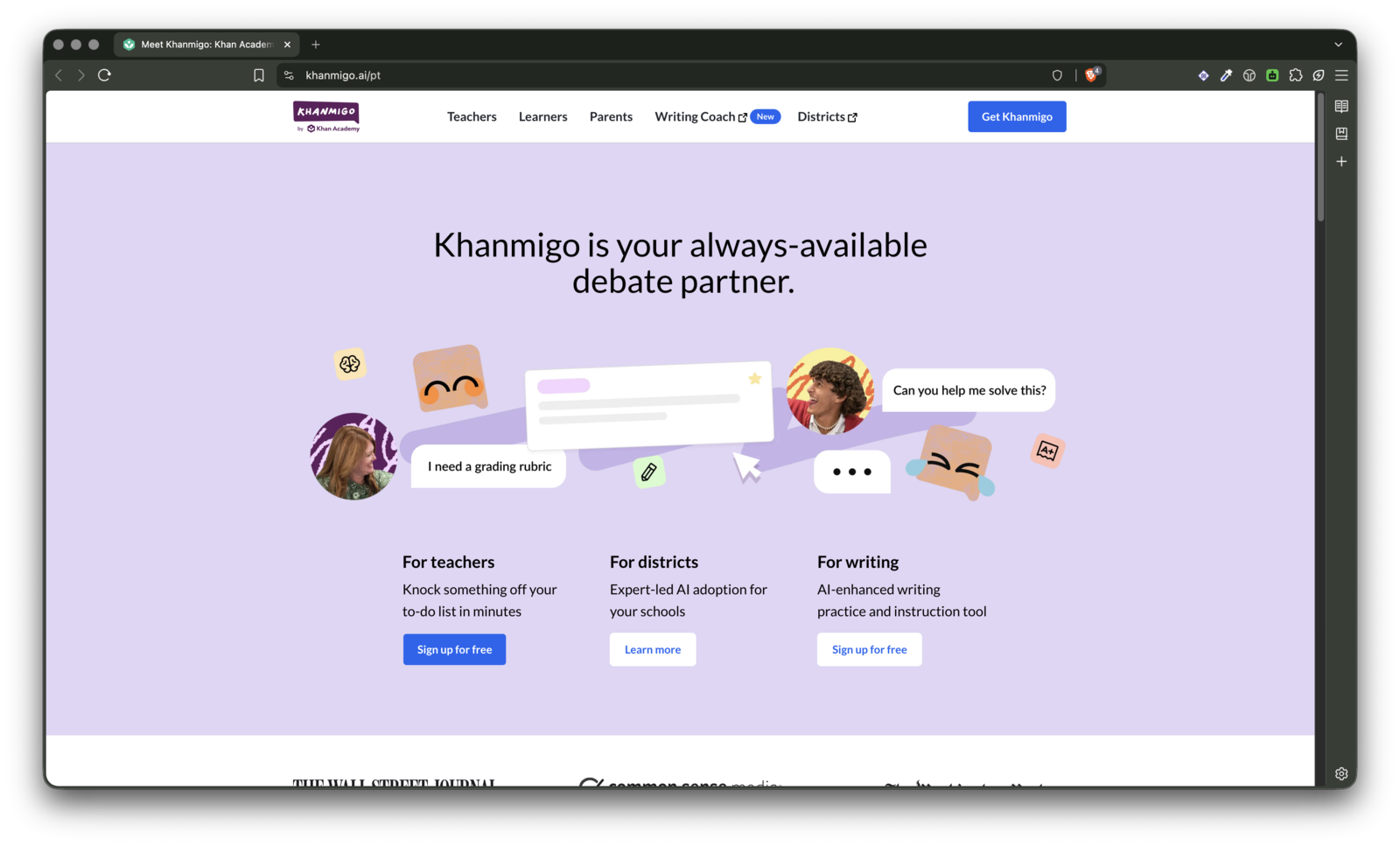This screenshot has height=846, width=1400.
Task: Click the A+ grade icon tile
Action: pos(1047,451)
